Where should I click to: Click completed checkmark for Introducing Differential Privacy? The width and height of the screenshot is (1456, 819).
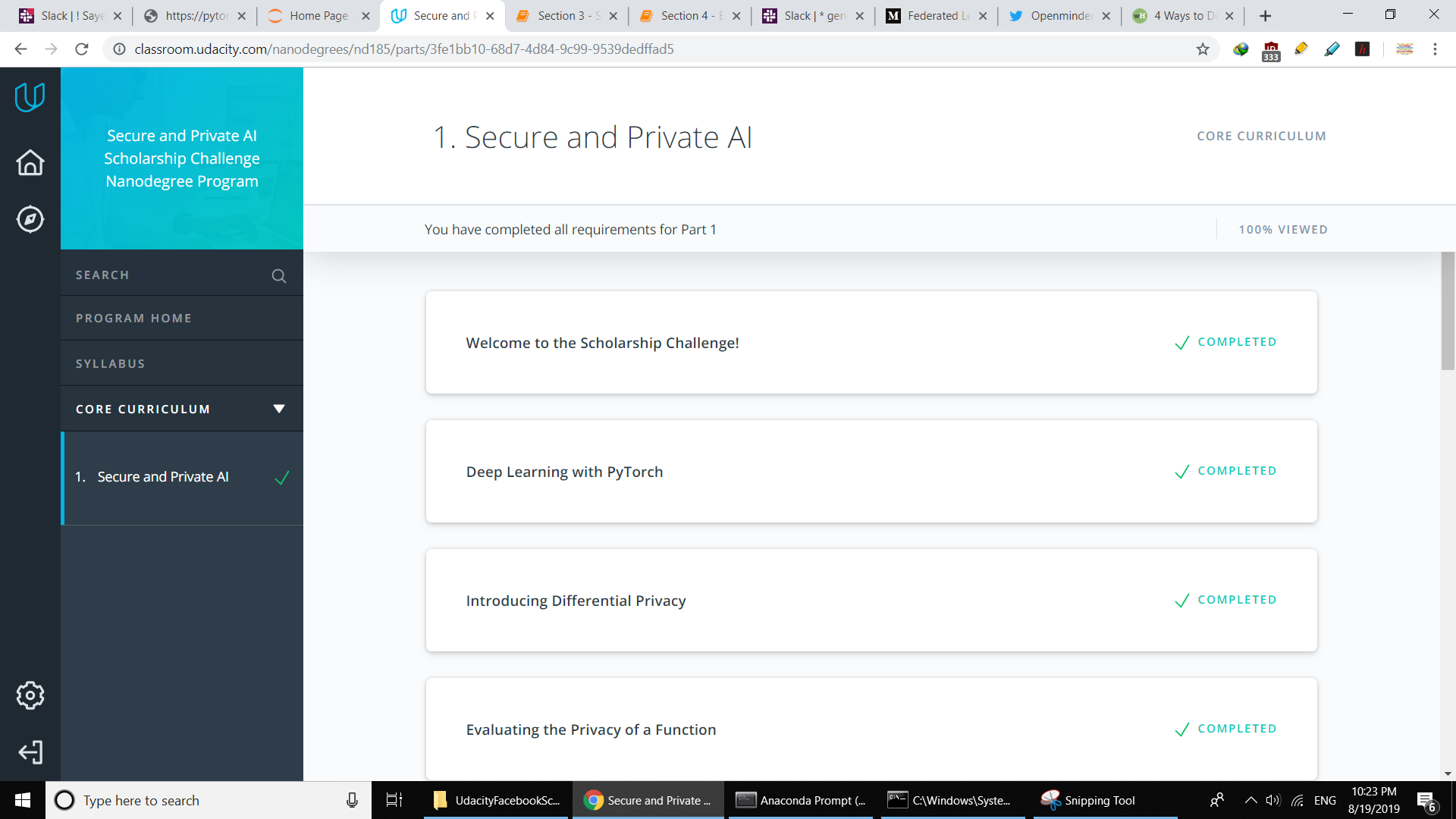click(x=1181, y=601)
